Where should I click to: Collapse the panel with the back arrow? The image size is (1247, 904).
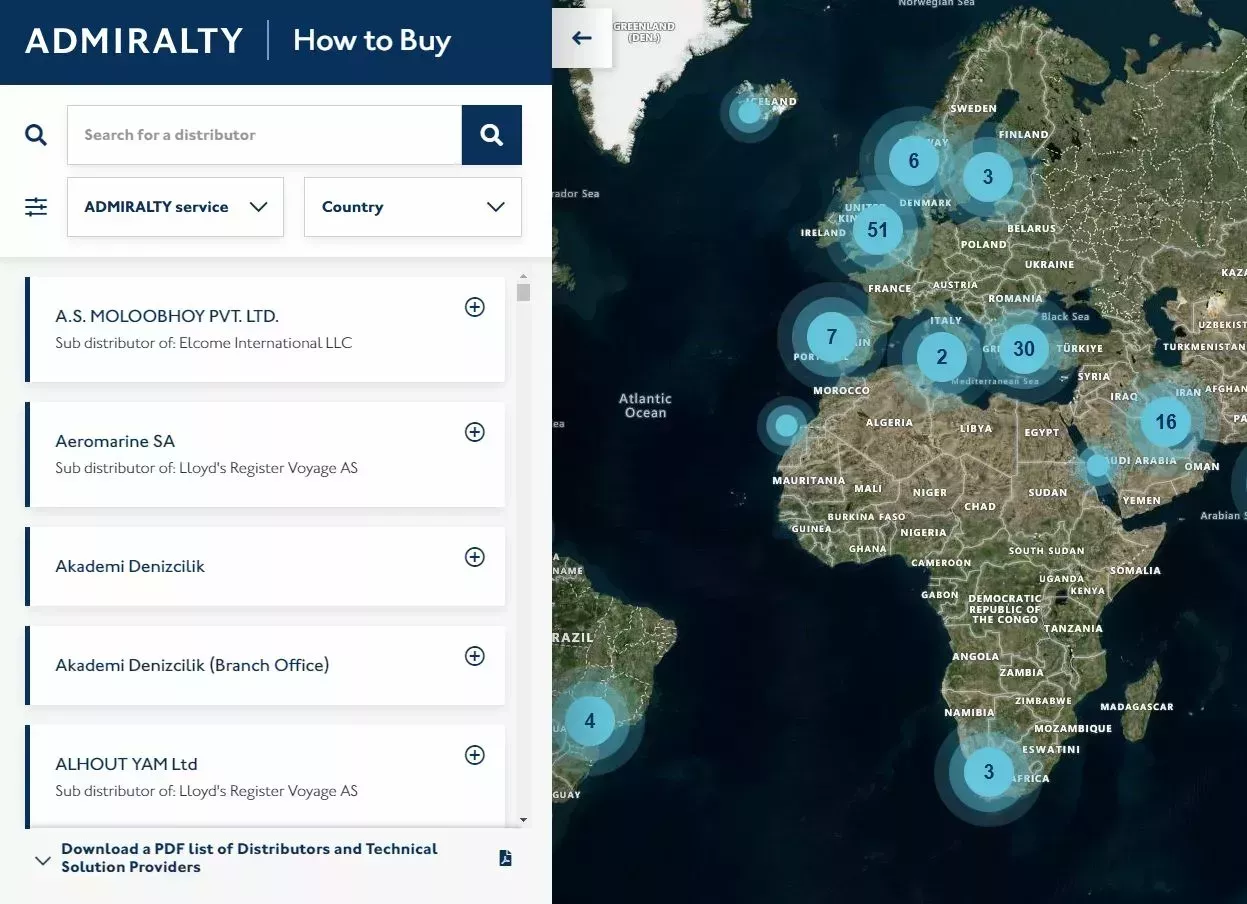pos(582,38)
